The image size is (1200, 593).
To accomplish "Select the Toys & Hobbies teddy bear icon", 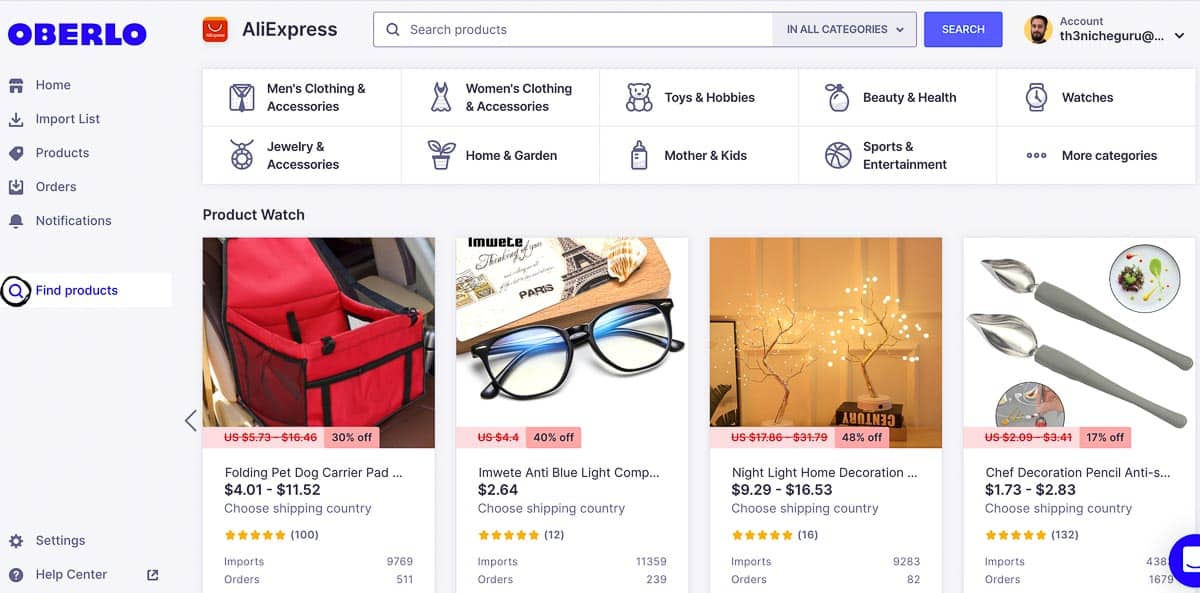I will coord(639,97).
